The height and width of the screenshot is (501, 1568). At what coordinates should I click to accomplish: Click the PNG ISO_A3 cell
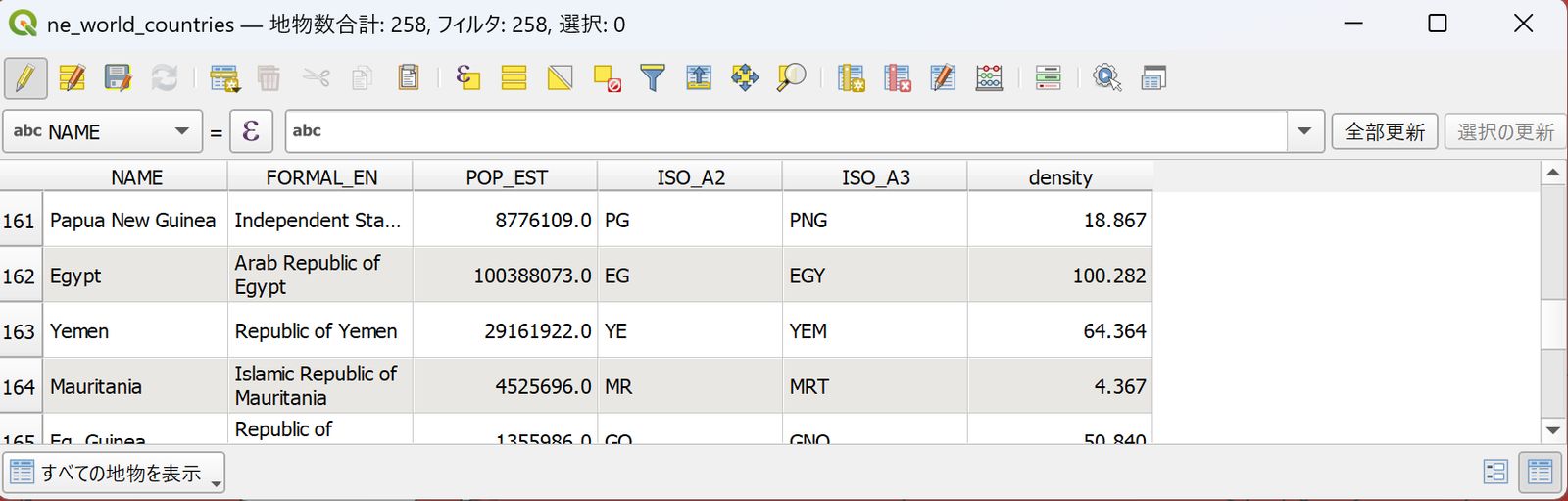pos(875,221)
